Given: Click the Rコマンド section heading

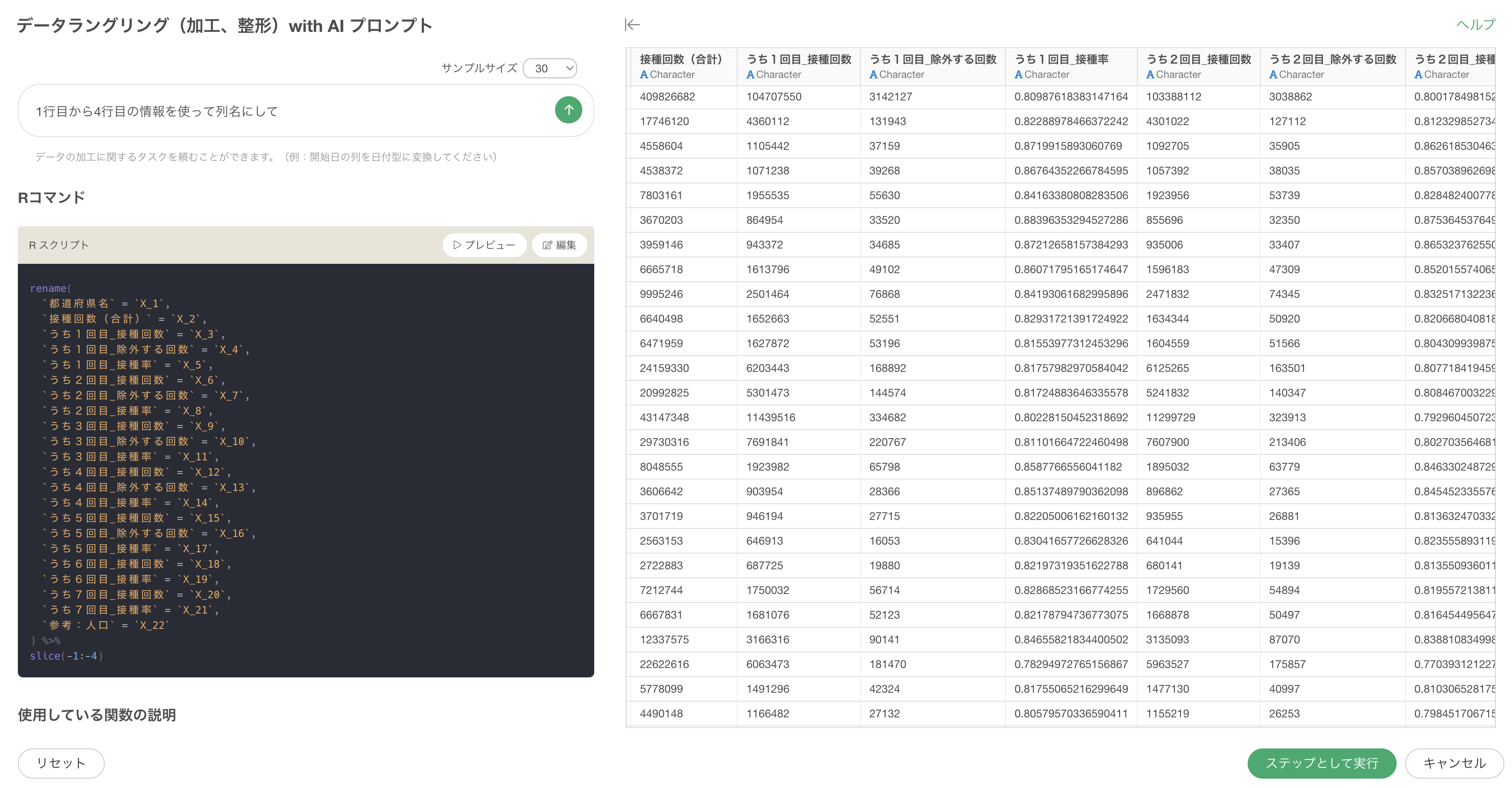Looking at the screenshot, I should pos(52,198).
